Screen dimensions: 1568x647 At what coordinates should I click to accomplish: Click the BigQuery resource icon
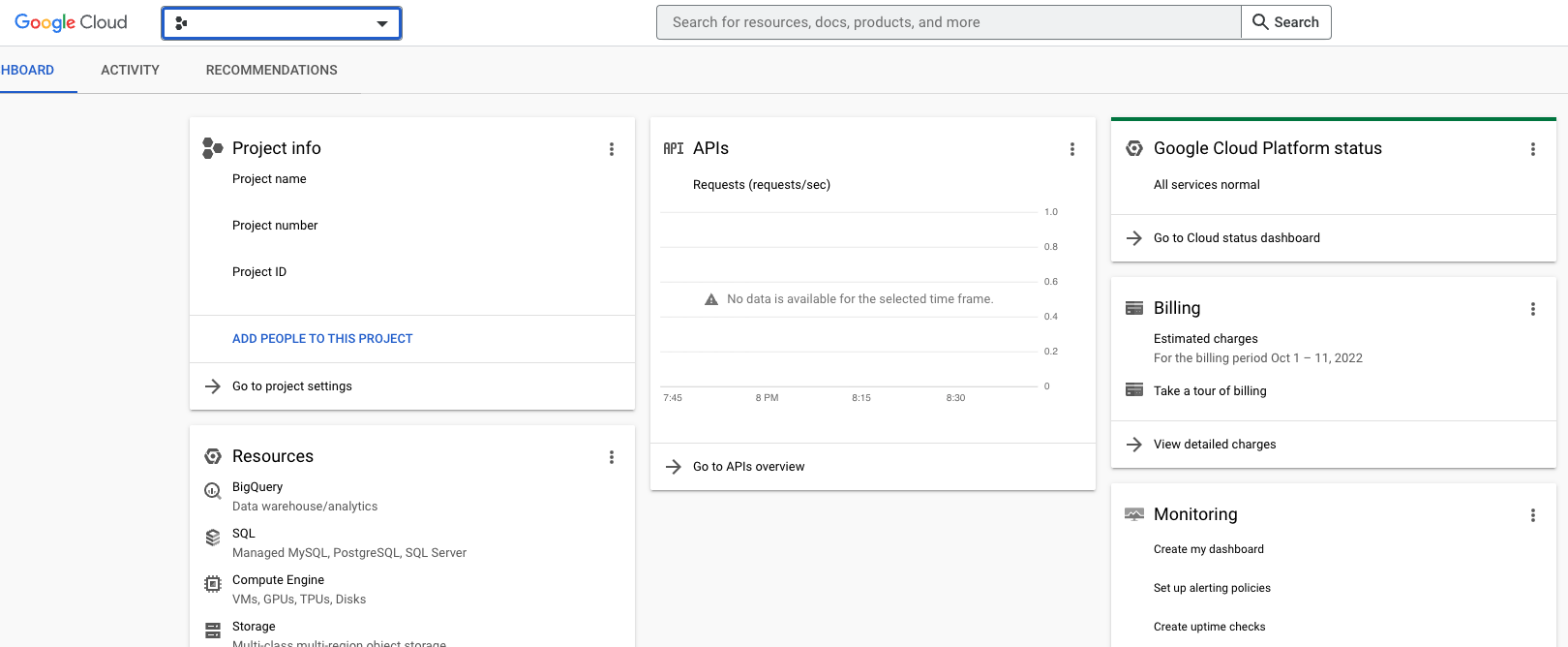[213, 491]
